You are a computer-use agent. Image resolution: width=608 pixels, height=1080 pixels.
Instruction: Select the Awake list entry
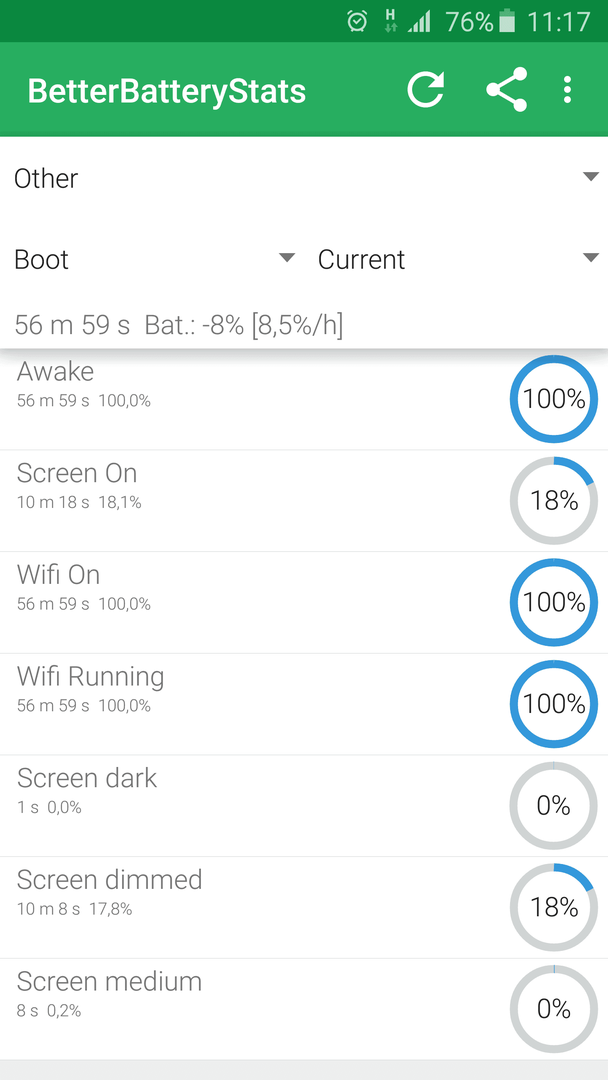304,399
